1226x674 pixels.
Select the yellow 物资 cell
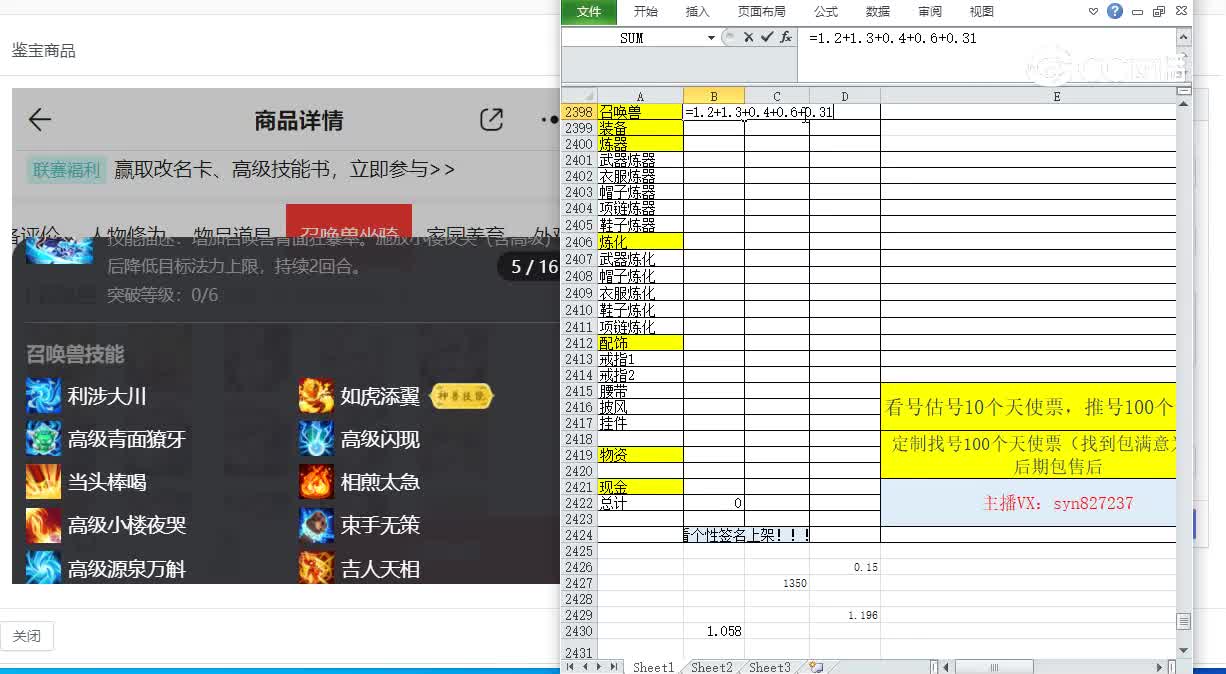pyautogui.click(x=640, y=455)
